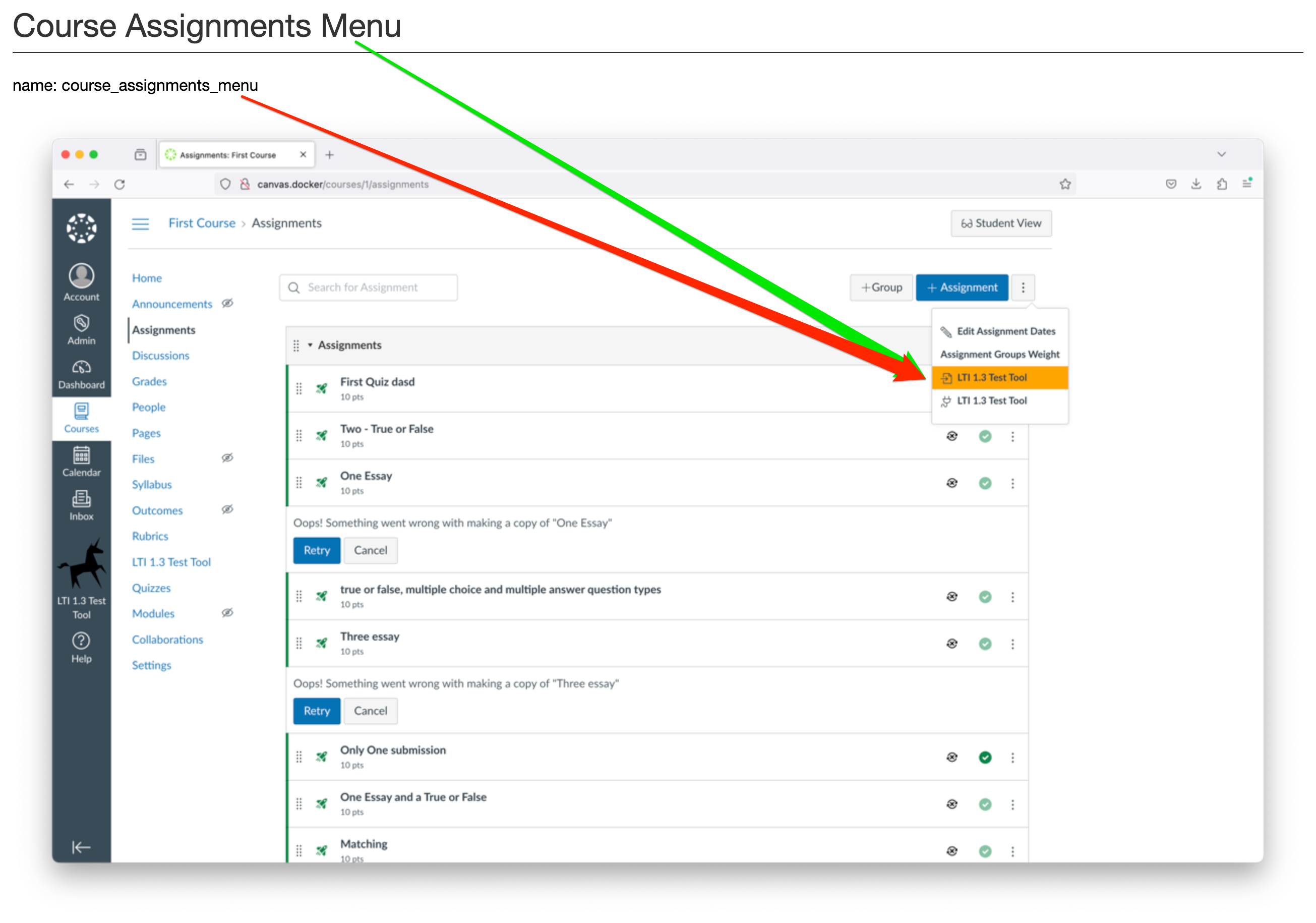Collapse the Assignments group disclosure triangle
This screenshot has width=1316, height=923.
310,345
